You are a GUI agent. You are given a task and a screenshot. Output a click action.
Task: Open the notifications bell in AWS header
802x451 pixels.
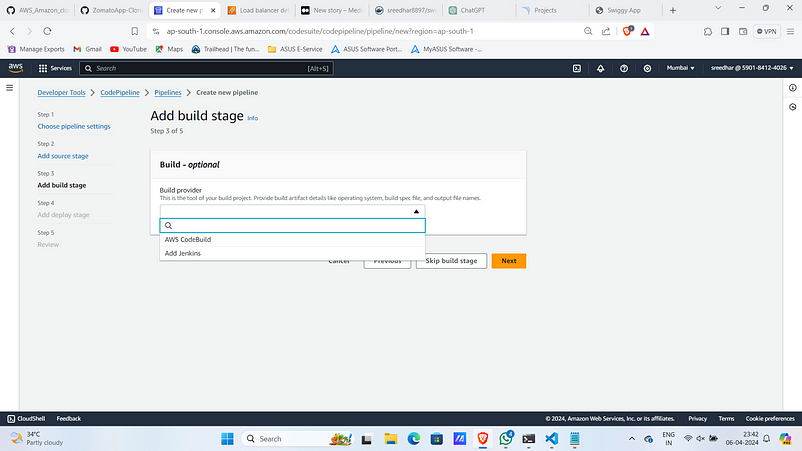tap(600, 68)
